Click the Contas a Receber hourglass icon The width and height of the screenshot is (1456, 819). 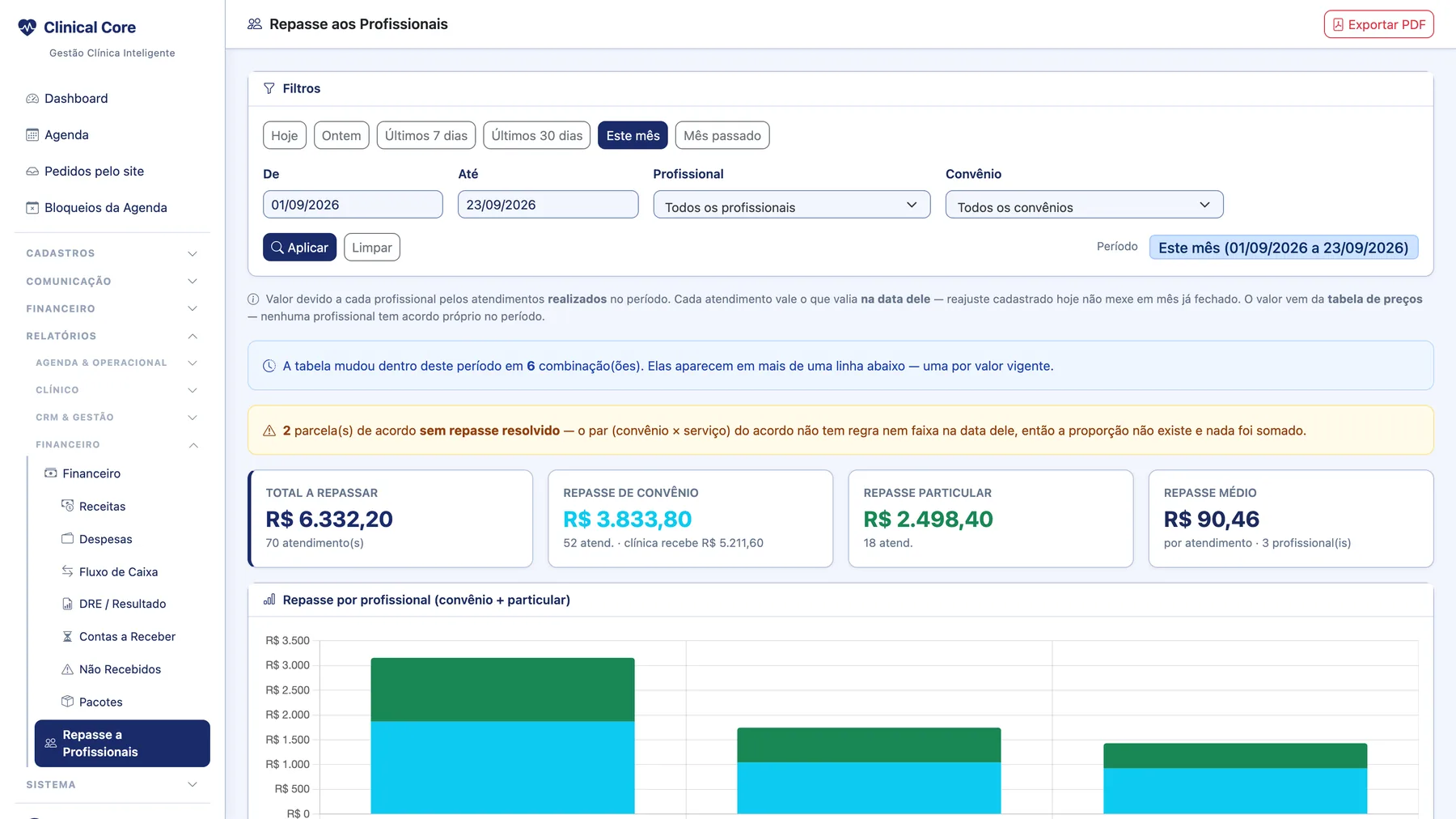68,637
